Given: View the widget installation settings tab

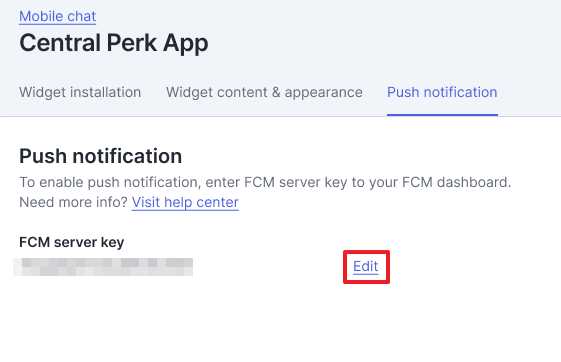Looking at the screenshot, I should pyautogui.click(x=80, y=92).
